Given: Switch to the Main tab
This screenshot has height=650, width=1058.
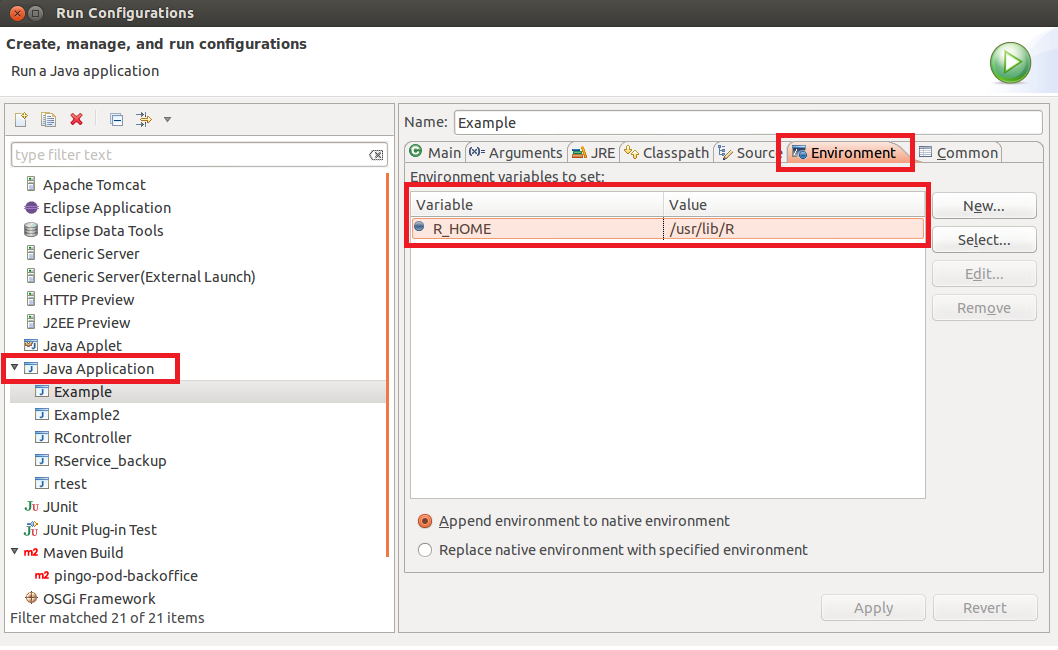Looking at the screenshot, I should tap(435, 153).
